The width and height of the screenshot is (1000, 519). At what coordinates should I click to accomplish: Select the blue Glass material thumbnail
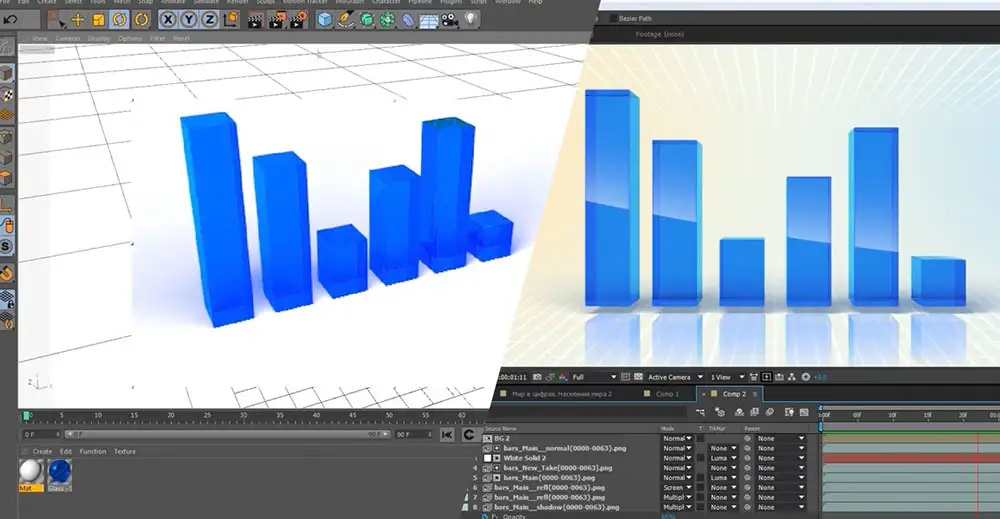pos(59,475)
